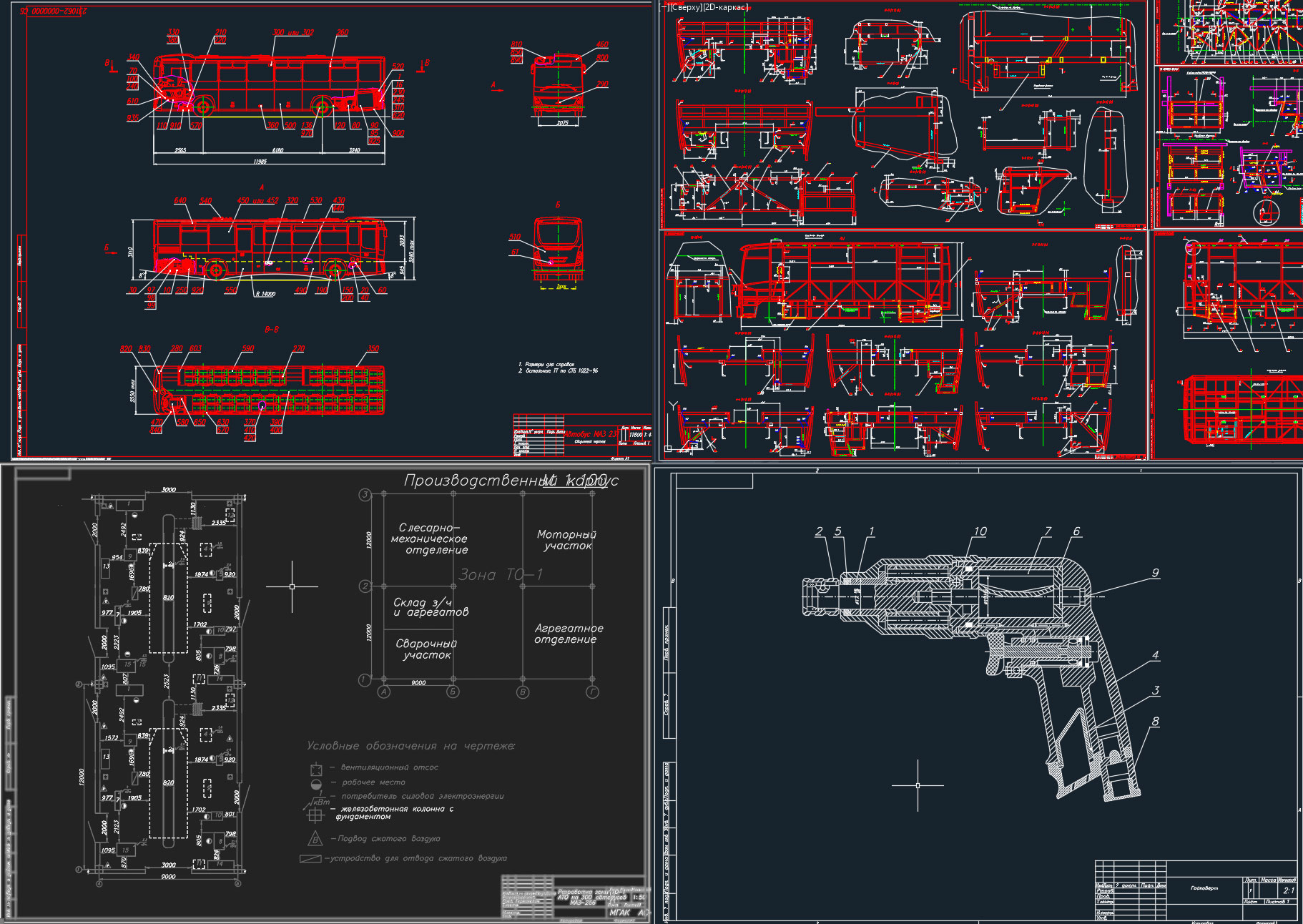Select the 'Слесарно-механическое отделение' label

pyautogui.click(x=430, y=539)
